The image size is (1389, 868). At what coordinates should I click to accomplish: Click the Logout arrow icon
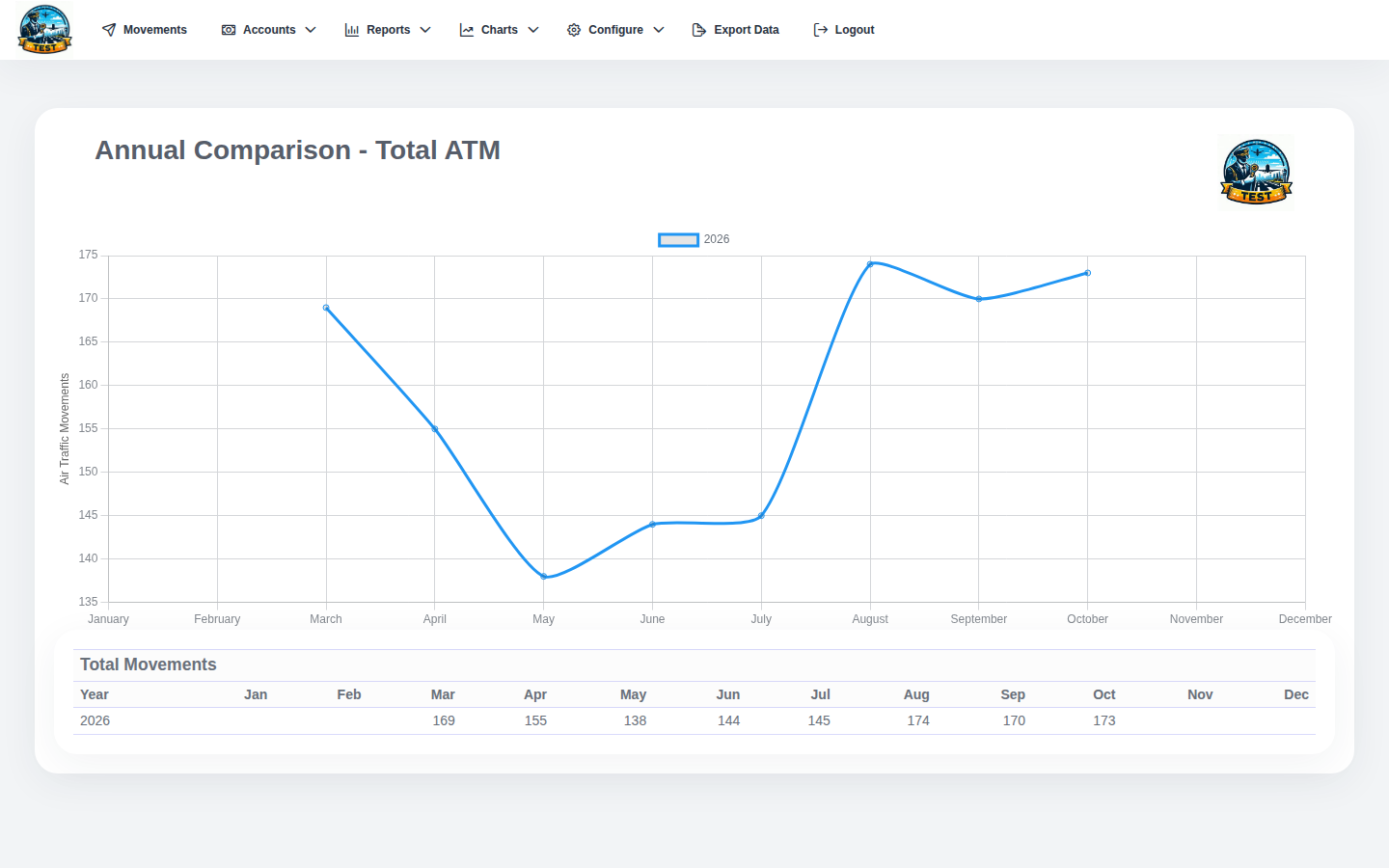click(821, 30)
